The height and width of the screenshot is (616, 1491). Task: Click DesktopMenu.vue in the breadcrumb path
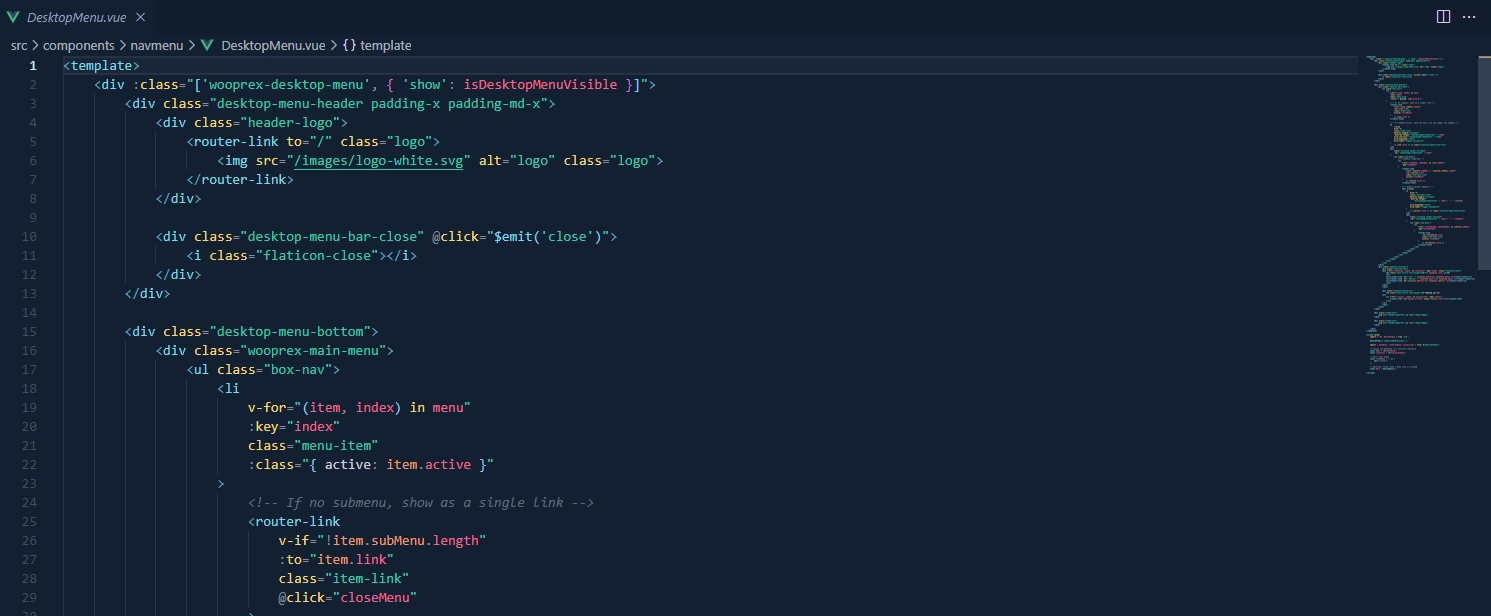[272, 45]
